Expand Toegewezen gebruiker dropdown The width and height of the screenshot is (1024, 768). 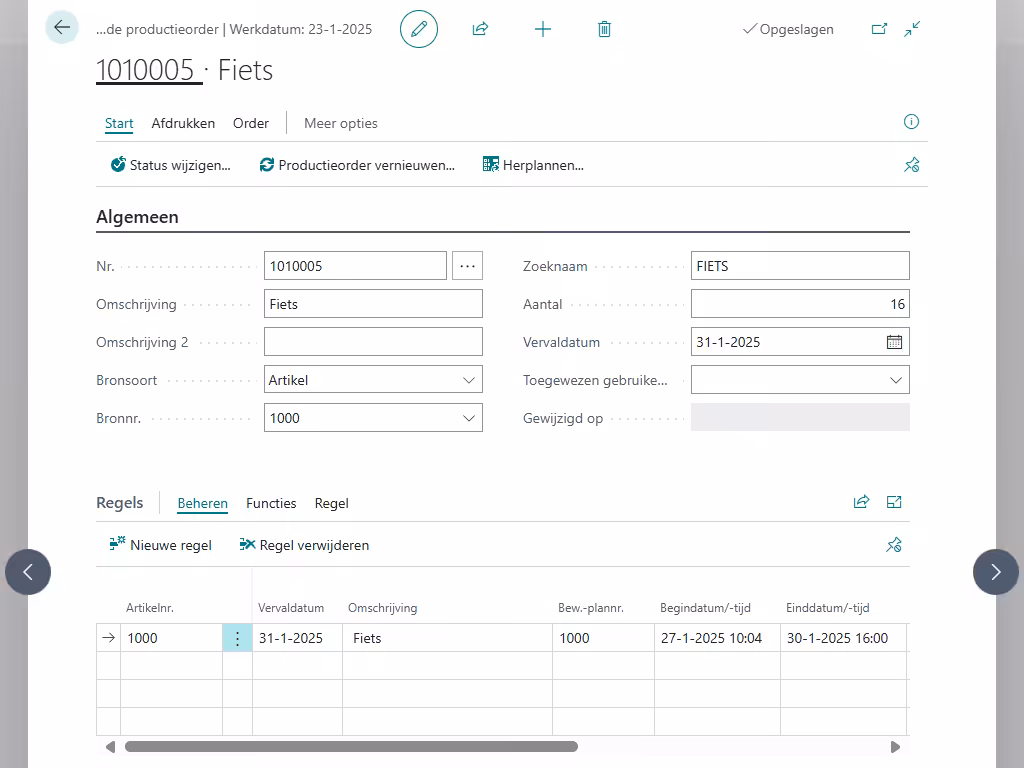click(x=896, y=380)
